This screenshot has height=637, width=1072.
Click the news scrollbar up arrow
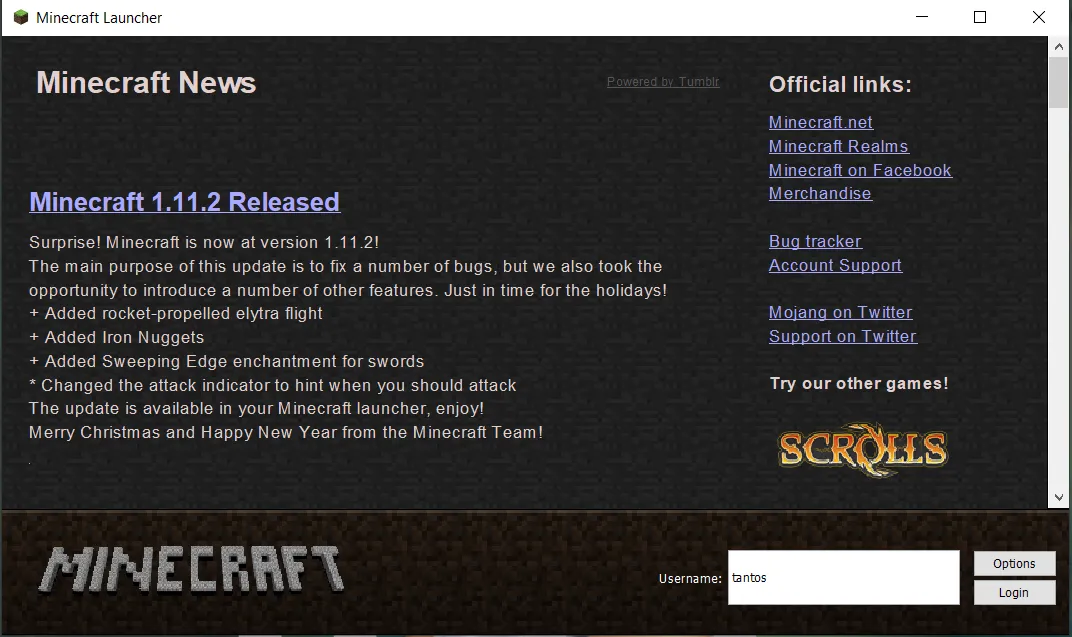pyautogui.click(x=1058, y=46)
